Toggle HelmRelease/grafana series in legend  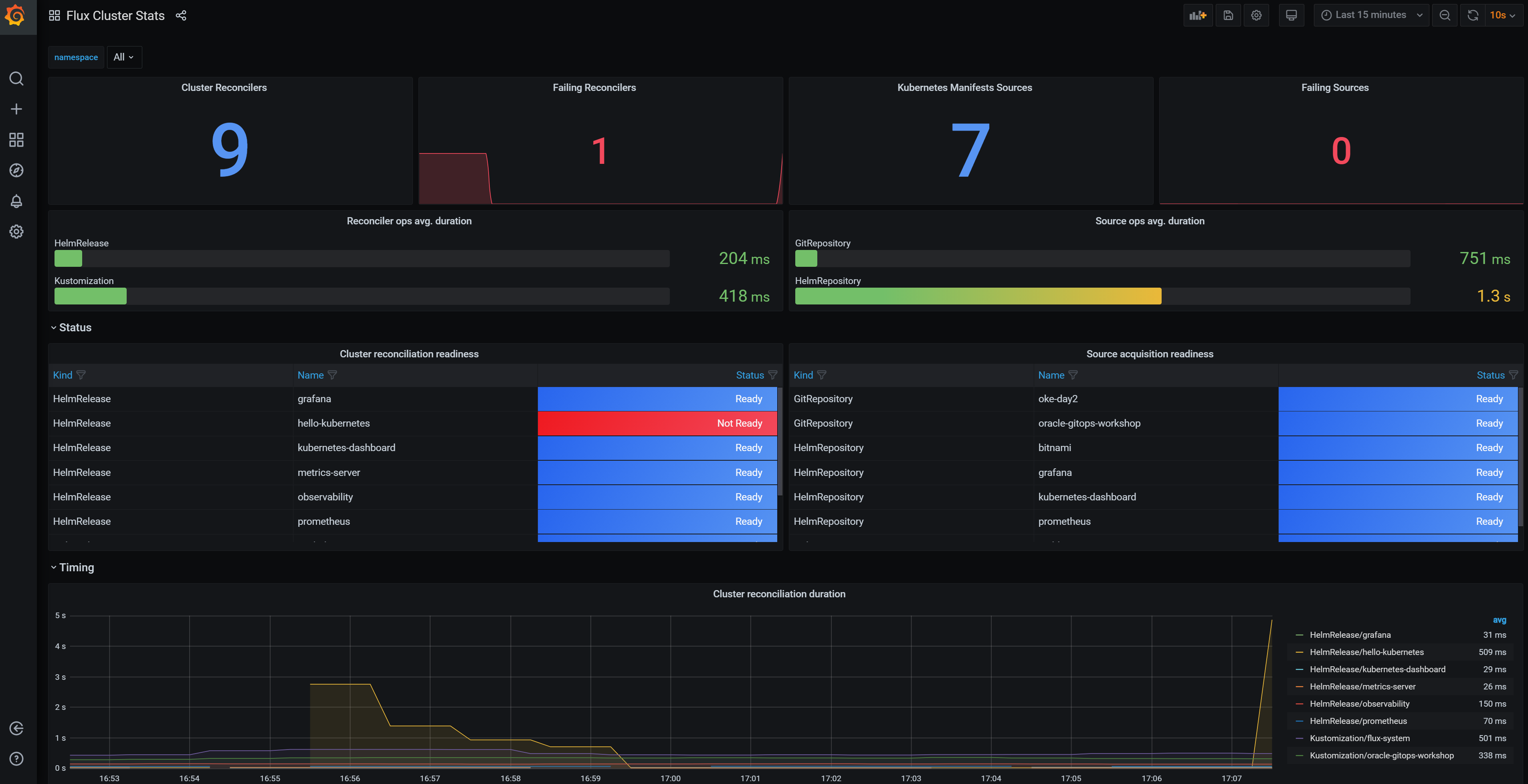point(1350,635)
